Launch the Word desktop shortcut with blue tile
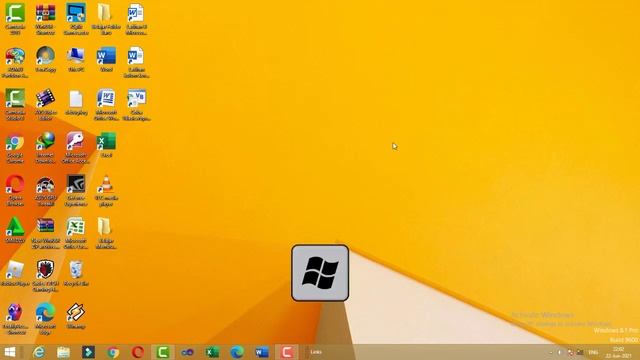Screen dimensions: 640x360 point(106,59)
